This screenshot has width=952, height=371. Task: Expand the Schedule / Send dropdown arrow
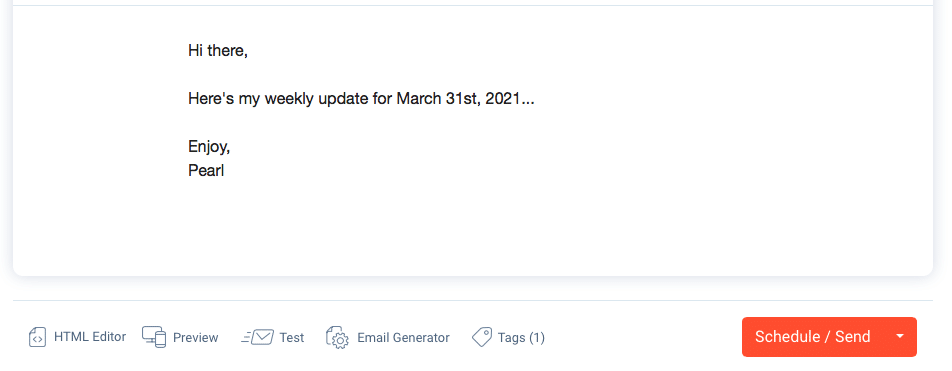[x=900, y=337]
